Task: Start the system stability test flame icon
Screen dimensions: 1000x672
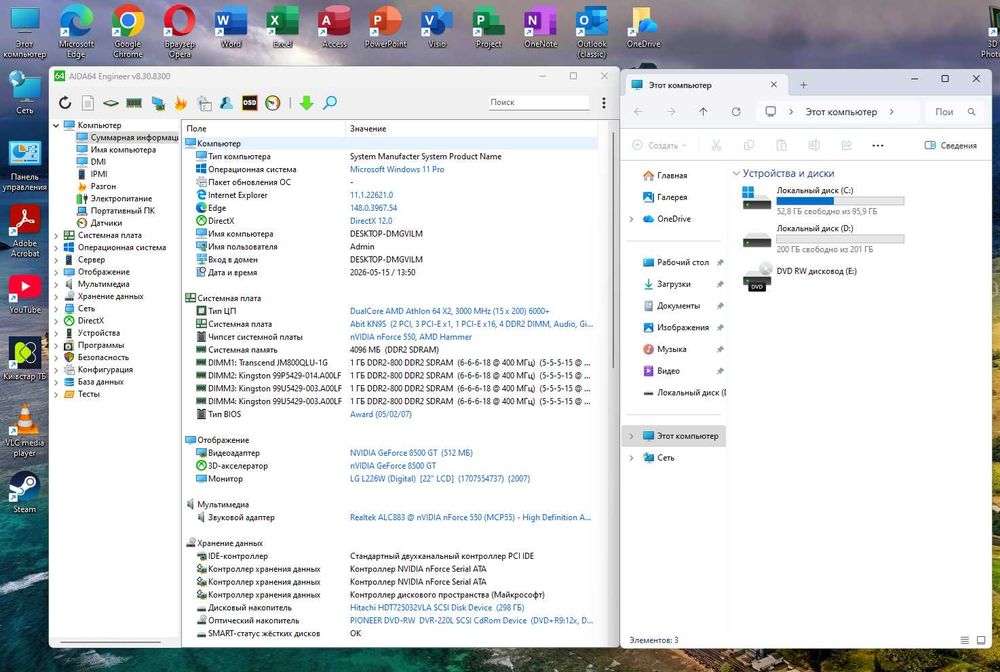Action: click(x=180, y=103)
